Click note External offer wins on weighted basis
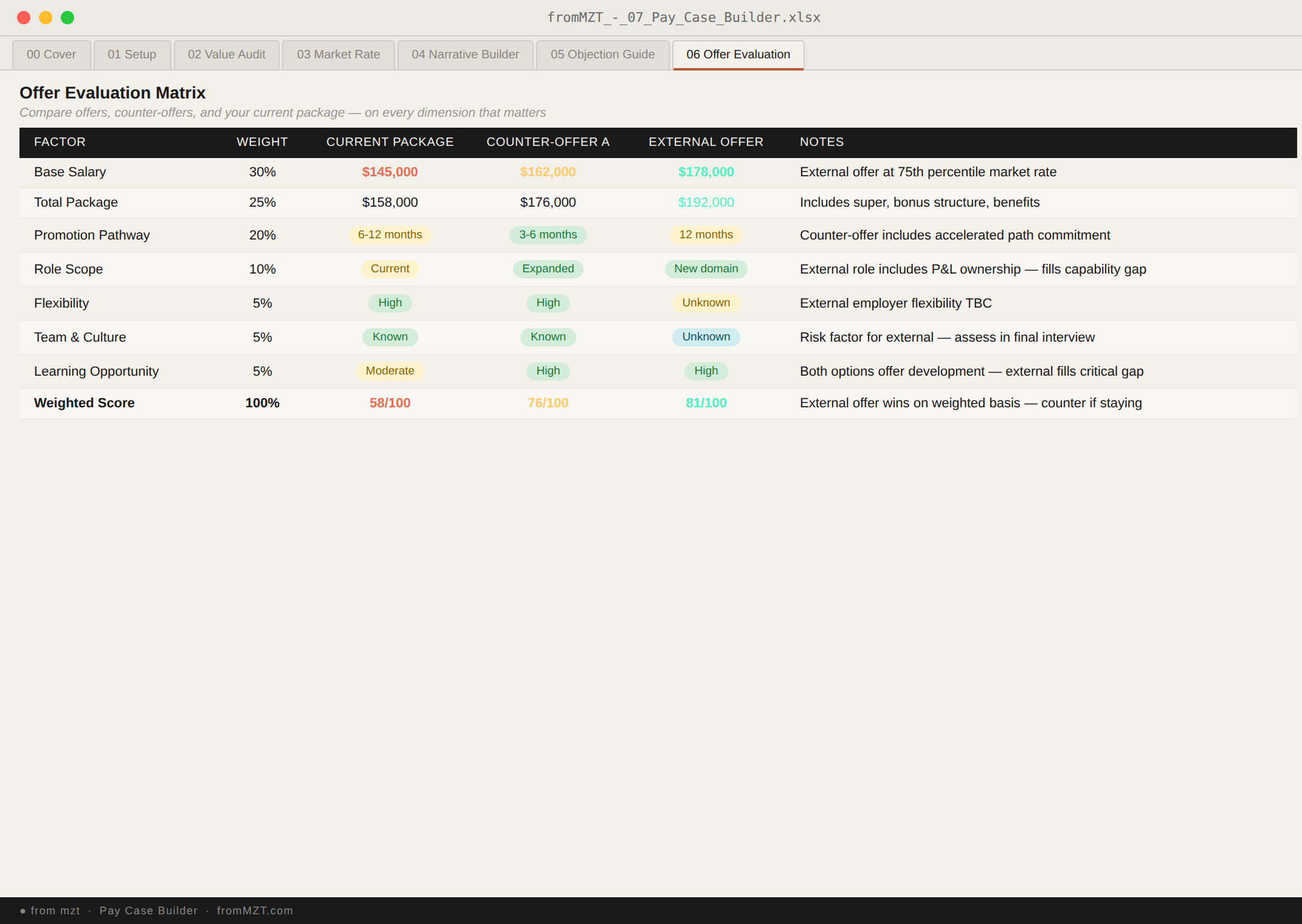The image size is (1302, 924). coord(971,403)
